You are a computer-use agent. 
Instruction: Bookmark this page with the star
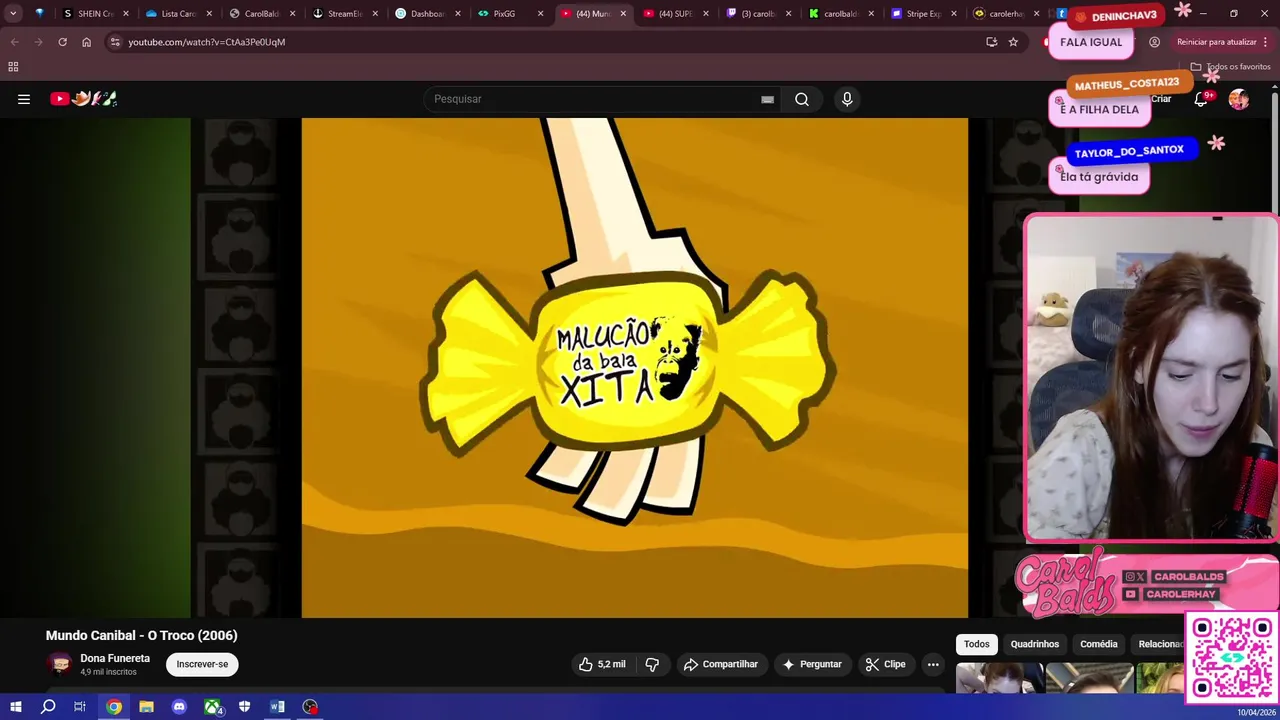click(x=1013, y=42)
